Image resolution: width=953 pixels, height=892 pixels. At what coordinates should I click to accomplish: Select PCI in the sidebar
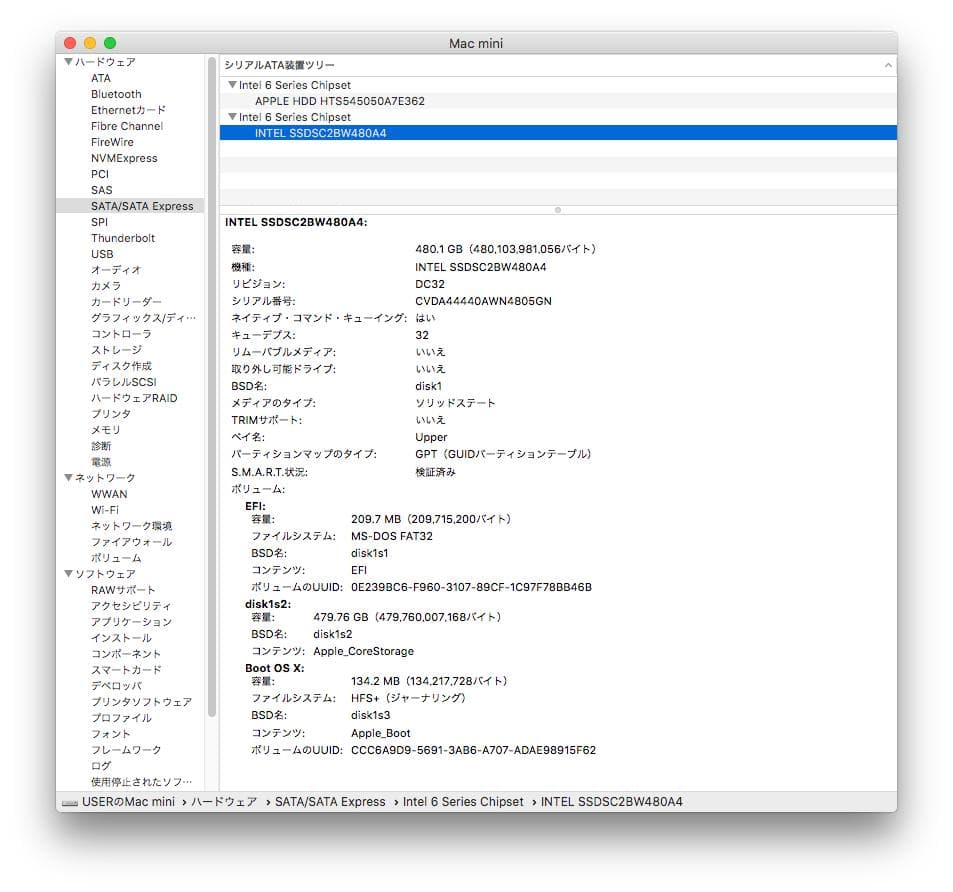[x=100, y=174]
